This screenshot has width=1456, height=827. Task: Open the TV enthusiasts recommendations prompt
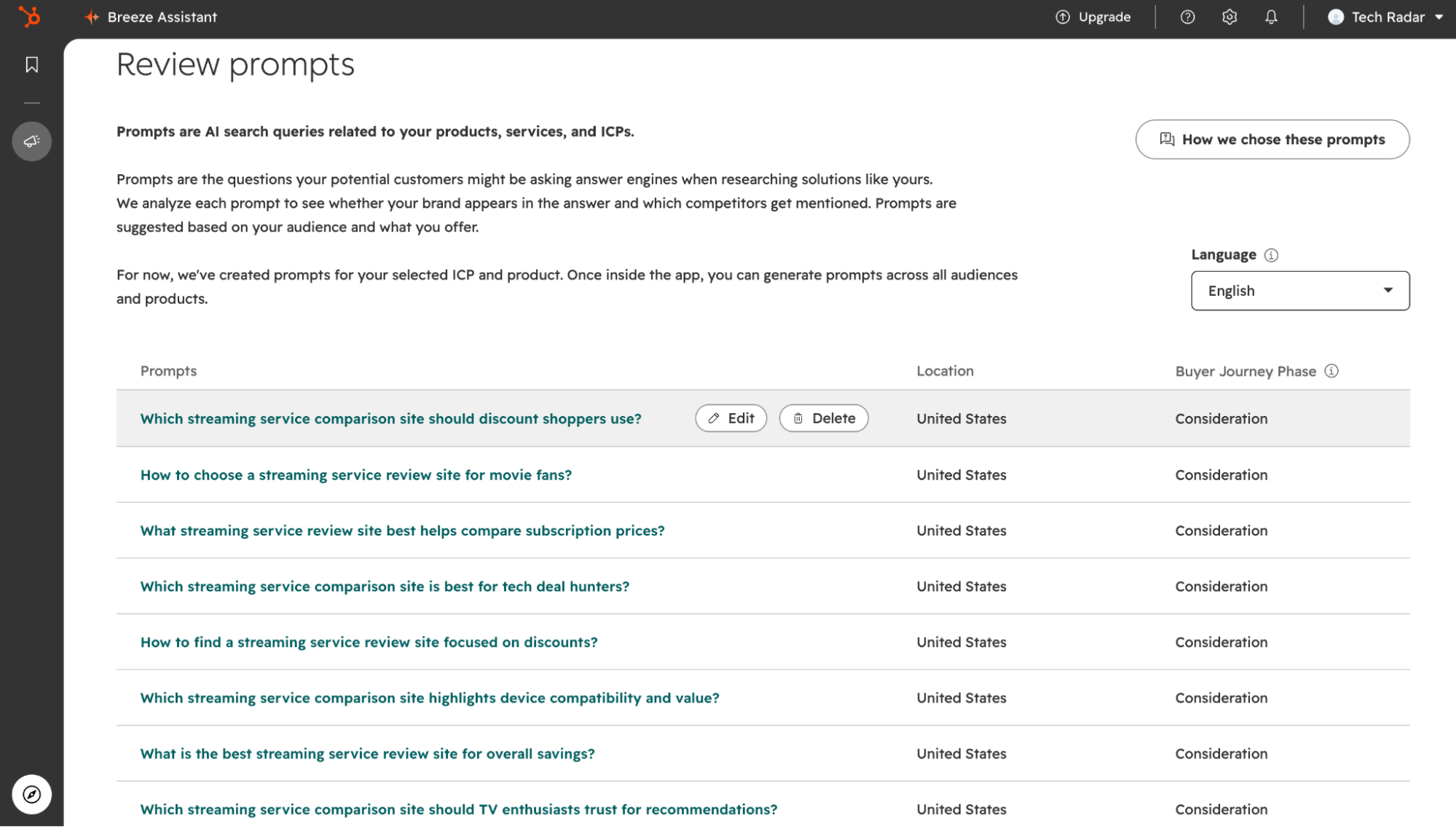[458, 810]
